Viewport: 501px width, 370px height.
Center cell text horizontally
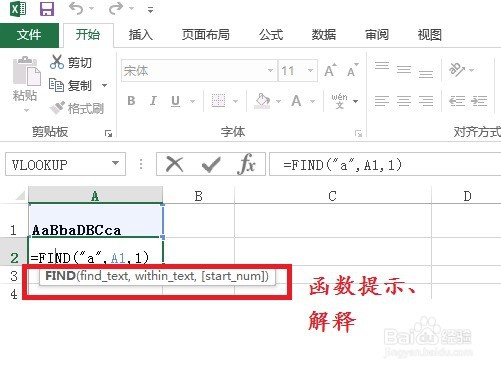[404, 101]
